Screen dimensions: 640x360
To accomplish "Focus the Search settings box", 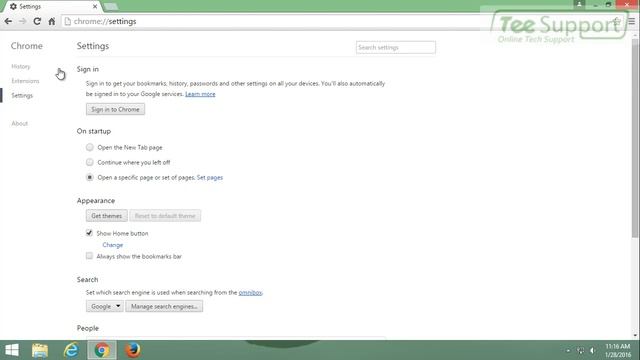I will click(396, 47).
